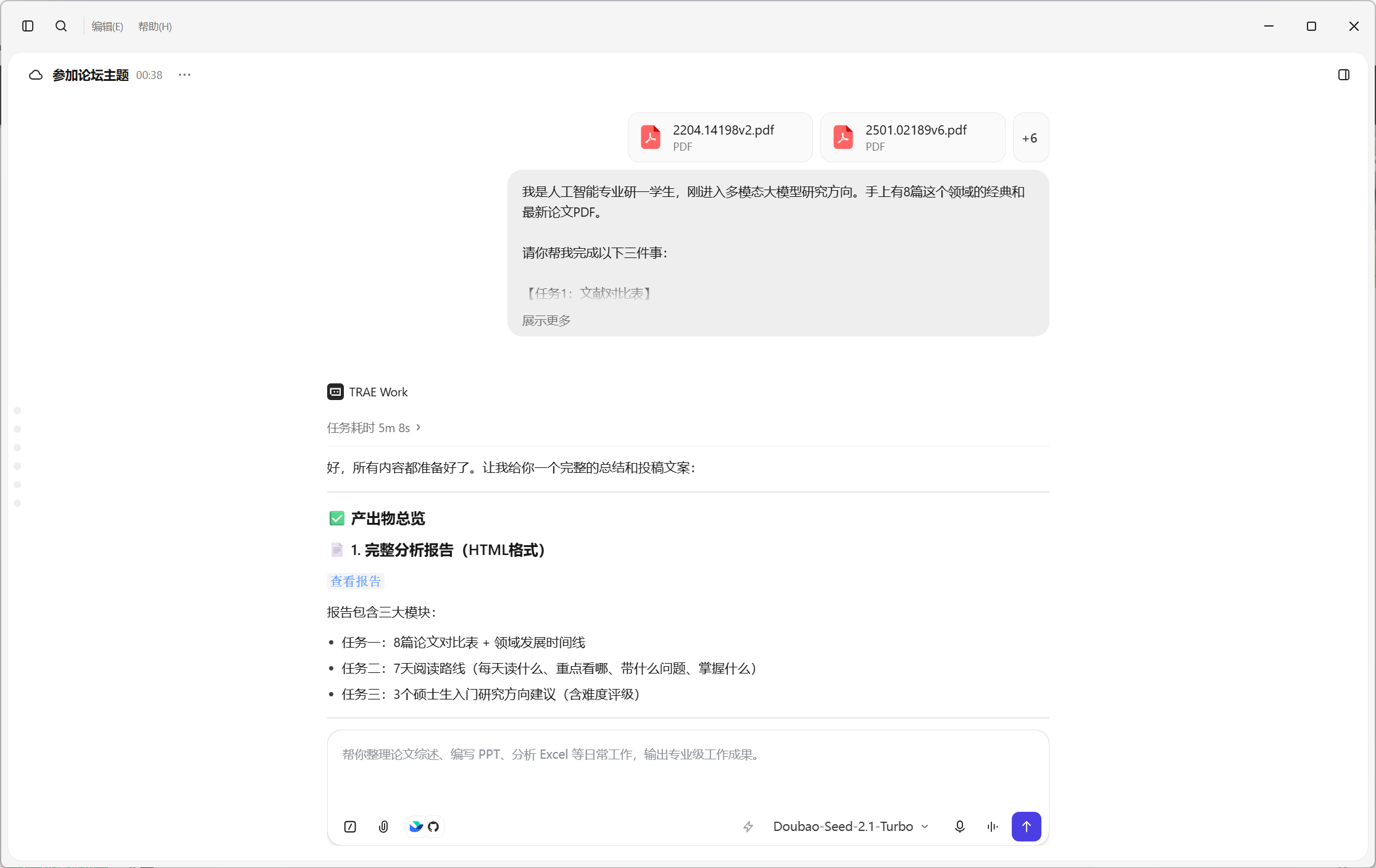Select the 任务三：3个硕士生入门研究方向建议 text
The height and width of the screenshot is (868, 1376).
(x=491, y=695)
